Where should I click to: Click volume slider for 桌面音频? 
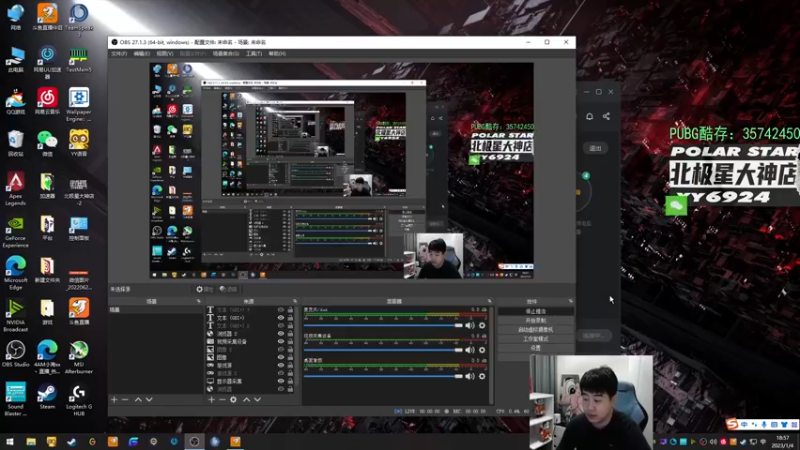point(383,376)
